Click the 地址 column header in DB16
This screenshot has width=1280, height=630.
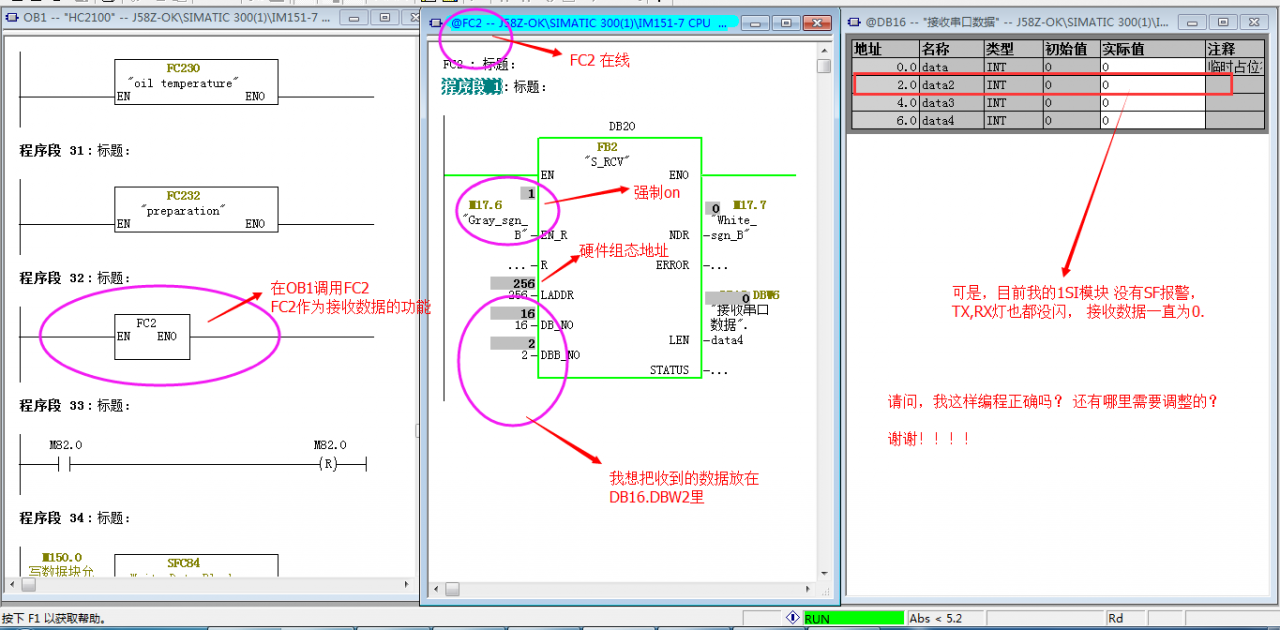click(x=884, y=49)
